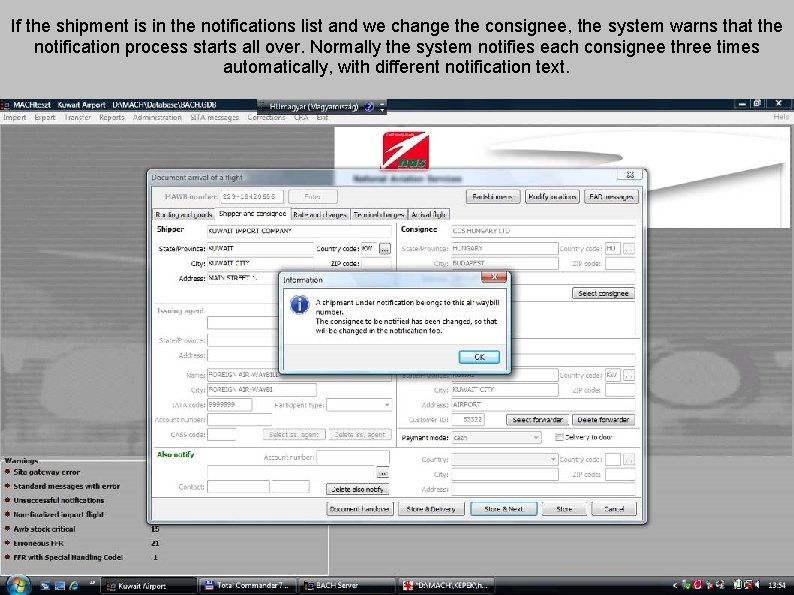Toggle the Delivery to door checkbox

pos(559,437)
